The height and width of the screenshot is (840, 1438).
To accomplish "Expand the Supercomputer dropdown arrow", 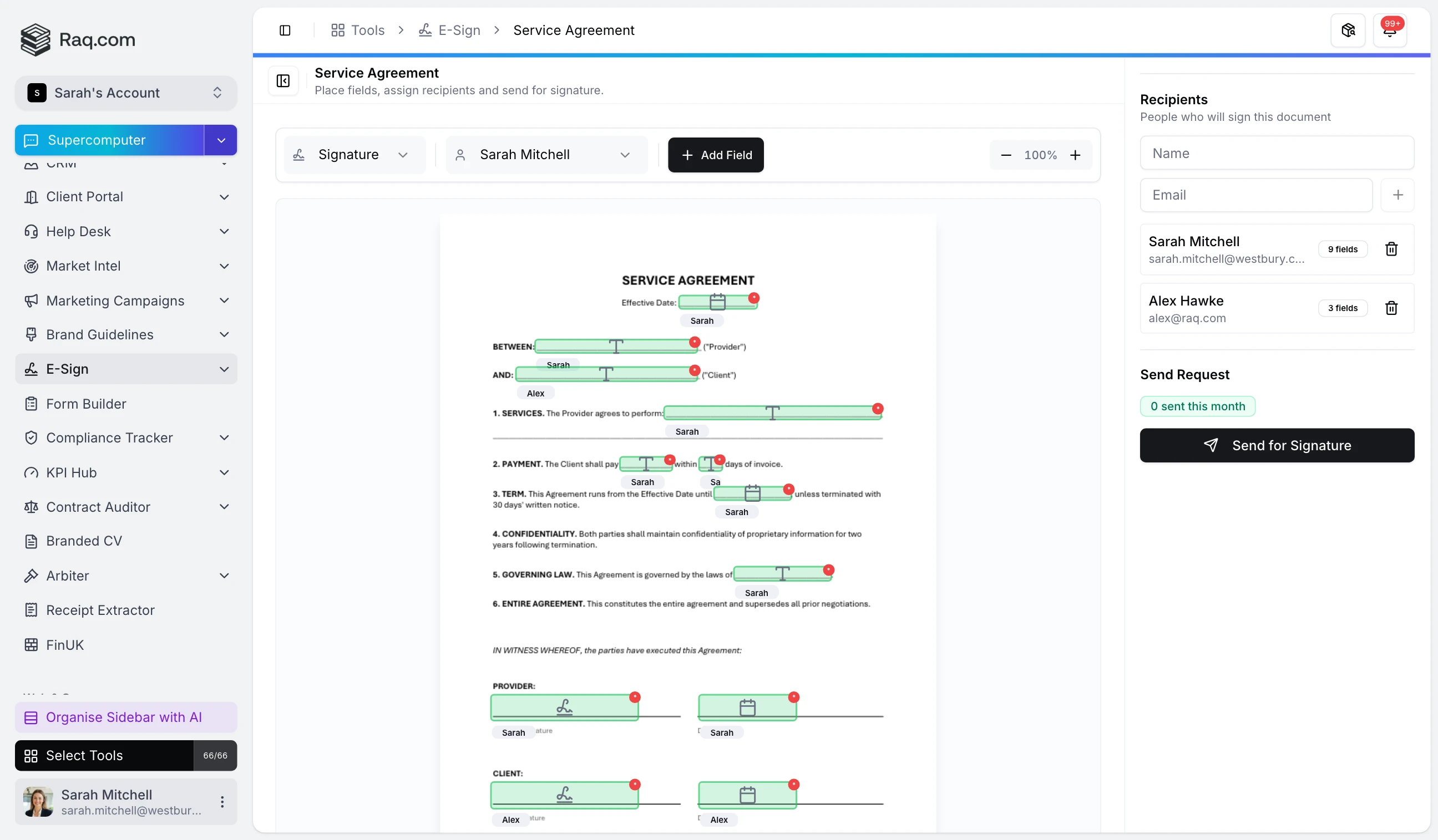I will coord(221,140).
